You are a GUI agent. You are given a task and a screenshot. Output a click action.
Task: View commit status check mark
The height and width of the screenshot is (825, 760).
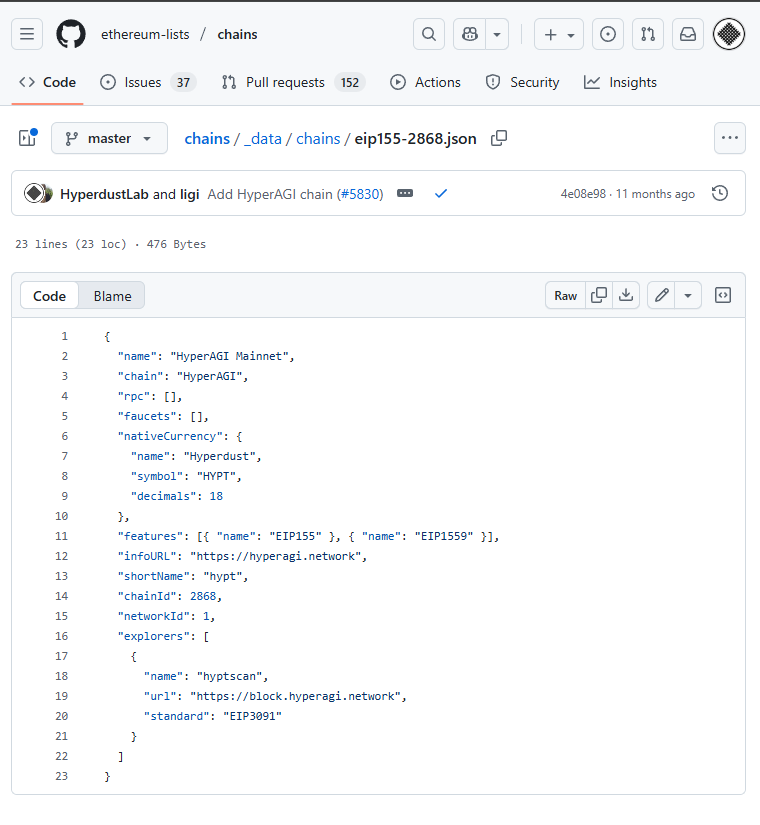[441, 194]
